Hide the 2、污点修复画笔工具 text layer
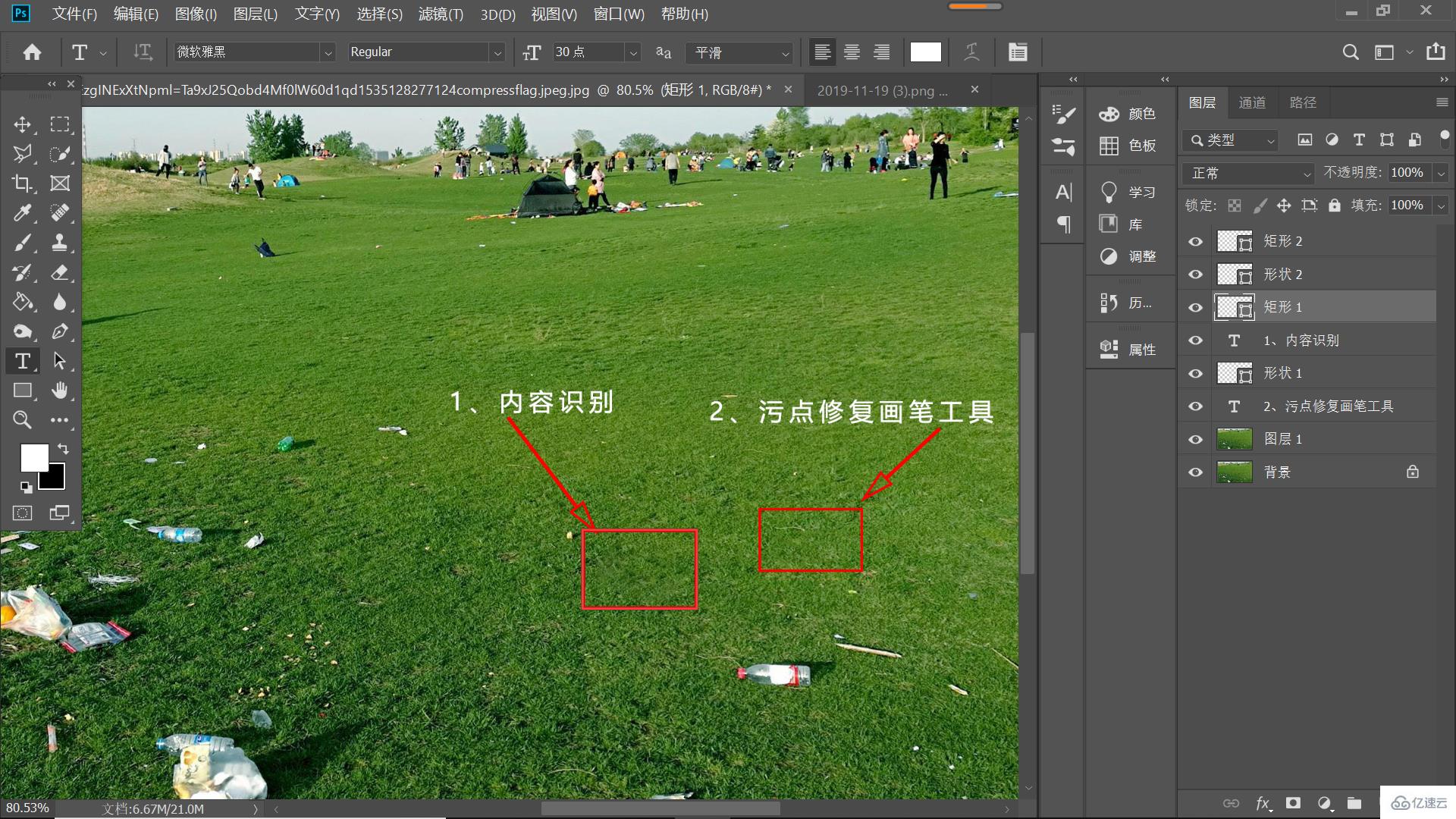This screenshot has width=1456, height=819. [x=1196, y=406]
